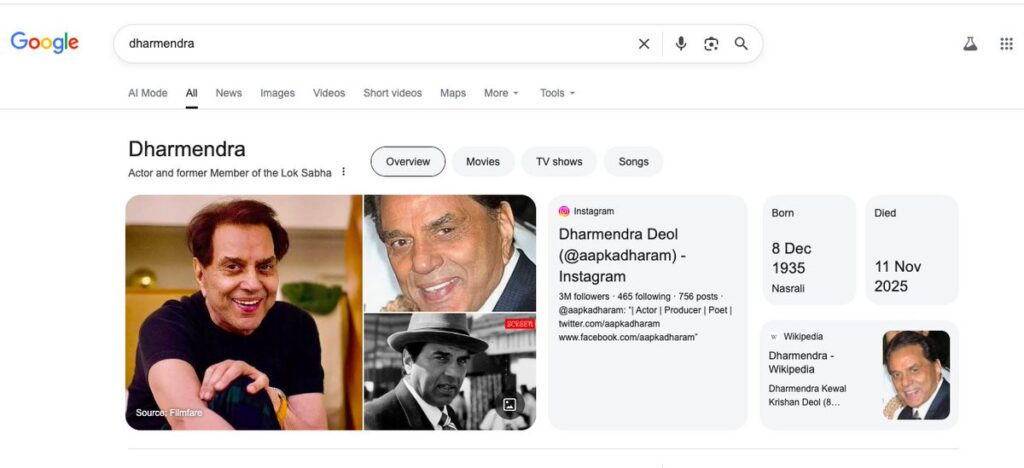Open the image gallery icon on black-and-white photo

[x=509, y=405]
